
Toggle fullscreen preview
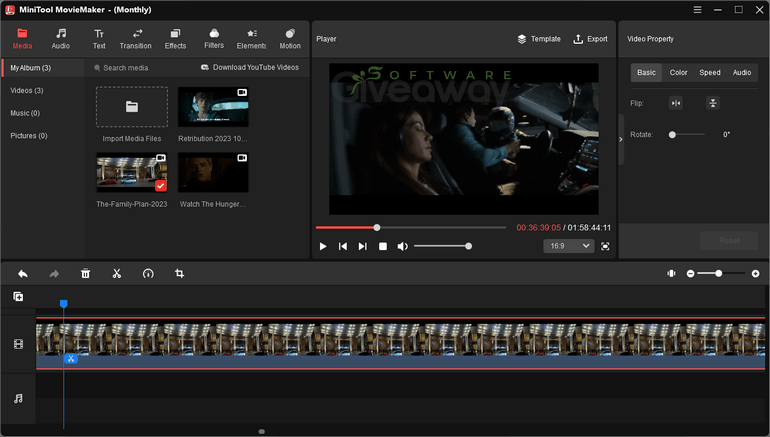(x=605, y=246)
